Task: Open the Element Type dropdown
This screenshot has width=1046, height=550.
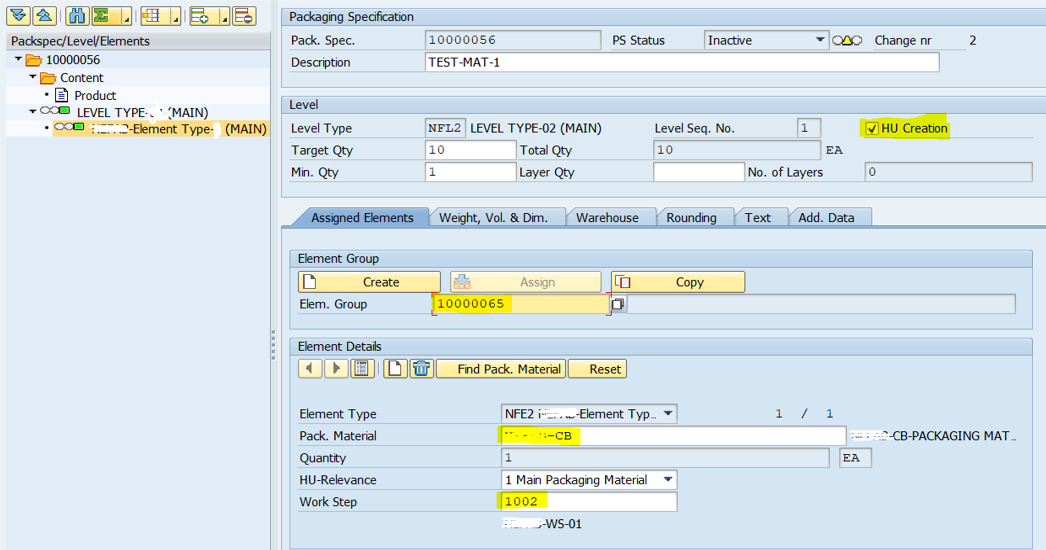Action: click(x=667, y=414)
